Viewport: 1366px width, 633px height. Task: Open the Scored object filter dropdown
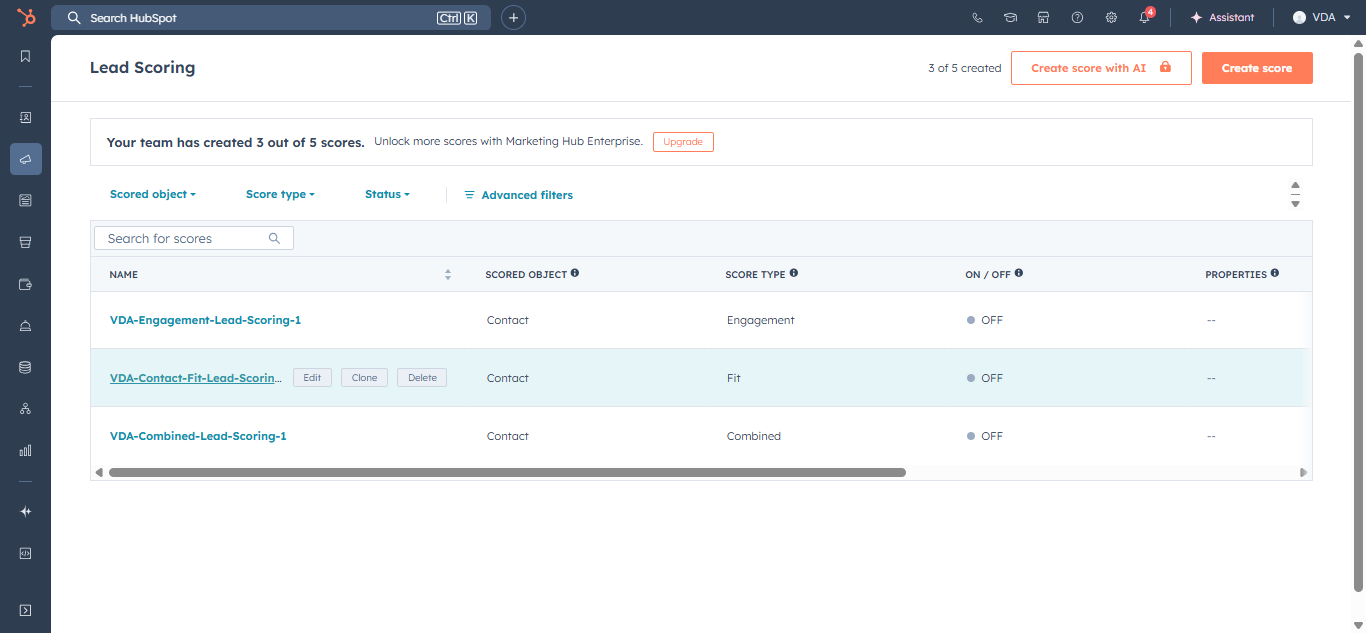point(153,194)
